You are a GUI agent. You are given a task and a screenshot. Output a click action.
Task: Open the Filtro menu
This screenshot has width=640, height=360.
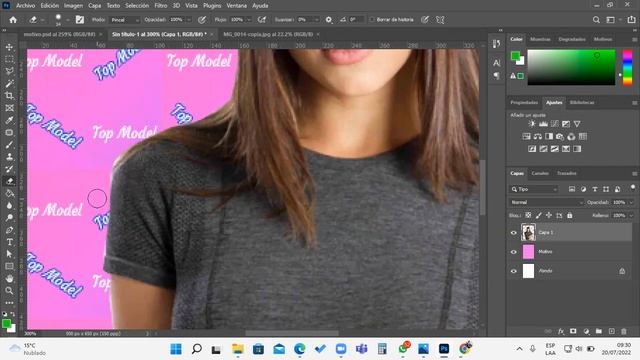[x=160, y=6]
